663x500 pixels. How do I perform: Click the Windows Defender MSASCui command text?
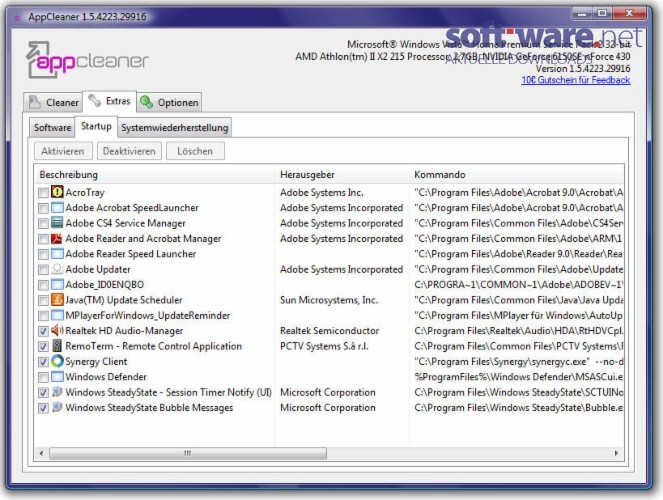coord(519,377)
